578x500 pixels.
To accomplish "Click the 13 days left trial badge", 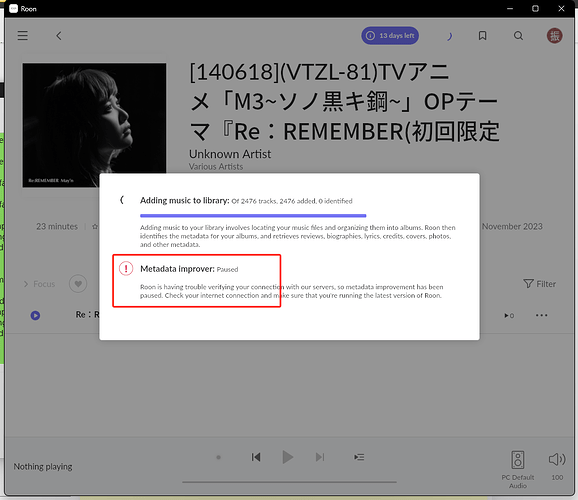I will pyautogui.click(x=390, y=36).
